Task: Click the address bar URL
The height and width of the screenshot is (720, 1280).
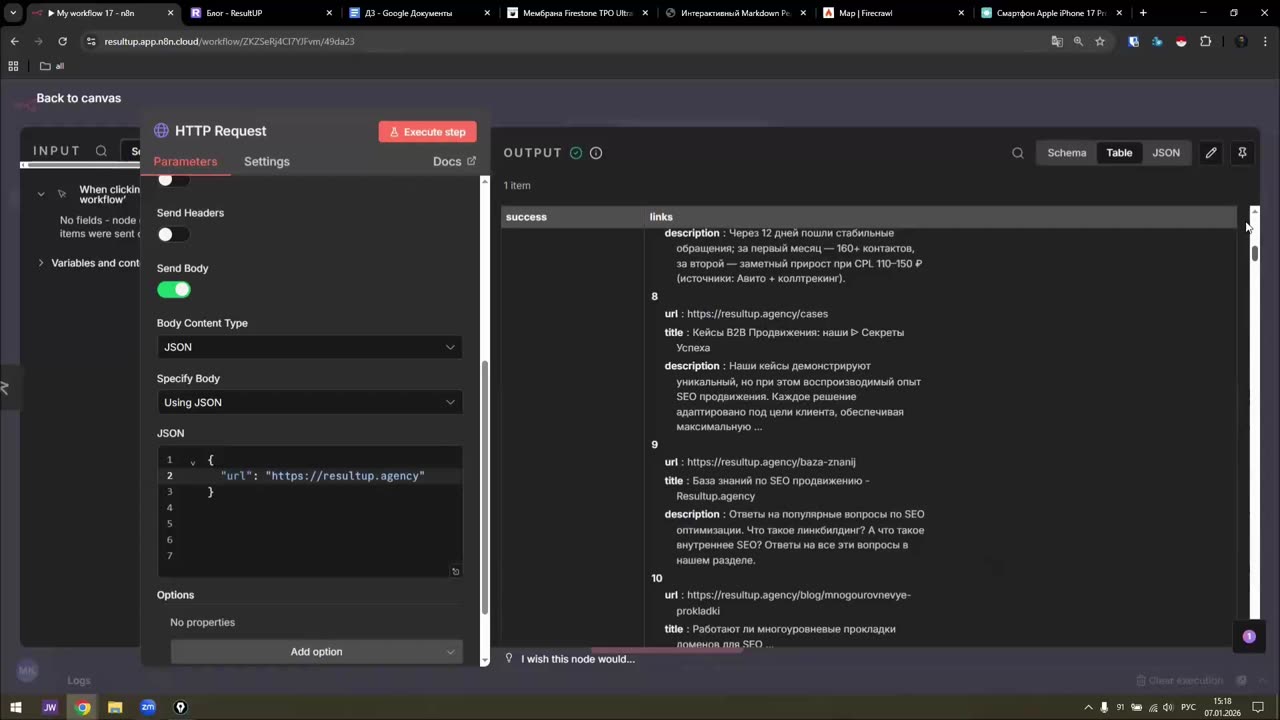Action: pyautogui.click(x=229, y=41)
